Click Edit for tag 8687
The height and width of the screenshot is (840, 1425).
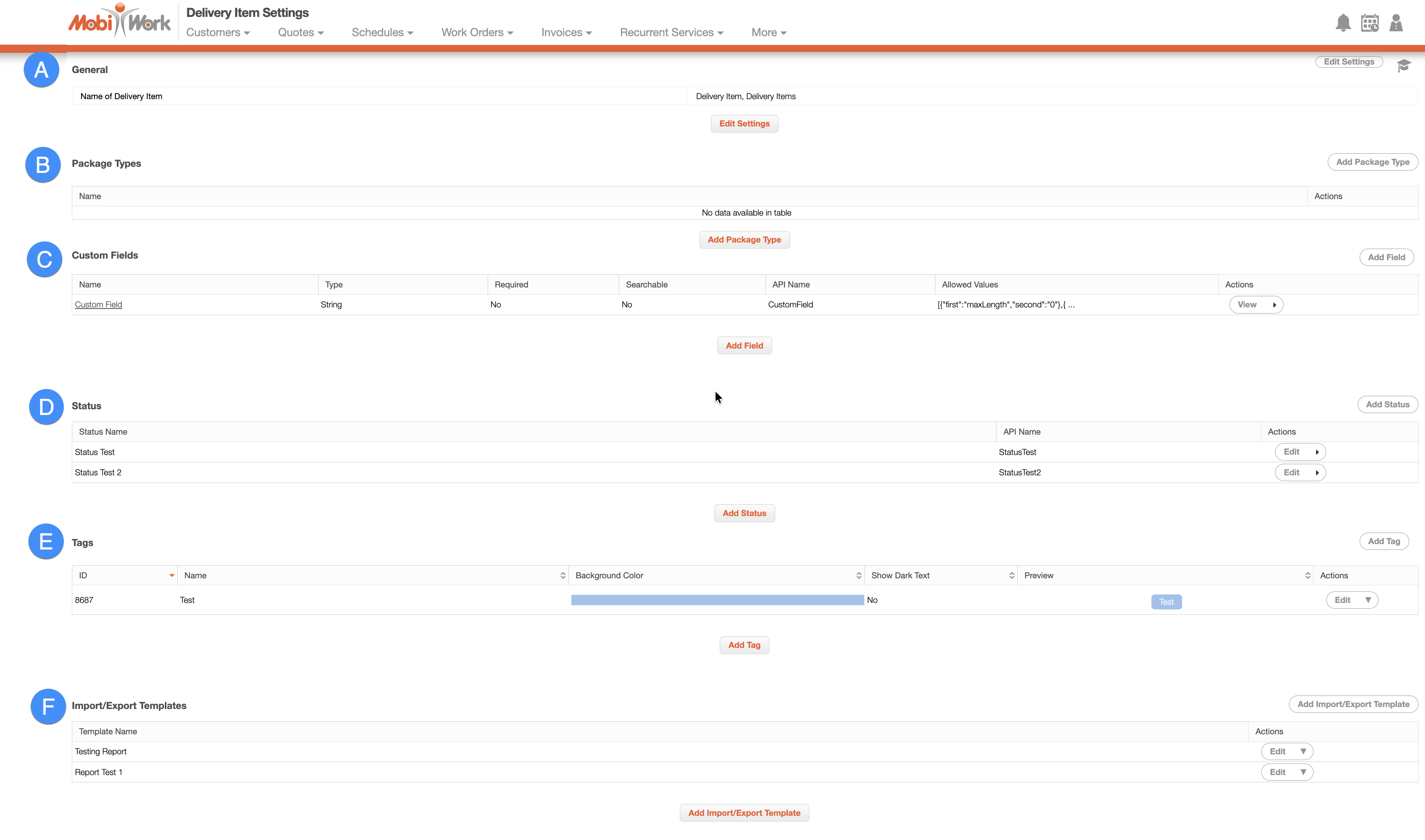tap(1342, 600)
